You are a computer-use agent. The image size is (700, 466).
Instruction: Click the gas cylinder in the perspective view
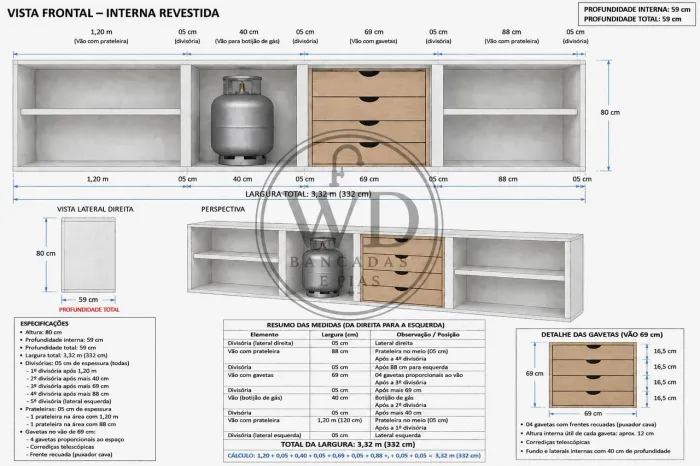point(320,267)
